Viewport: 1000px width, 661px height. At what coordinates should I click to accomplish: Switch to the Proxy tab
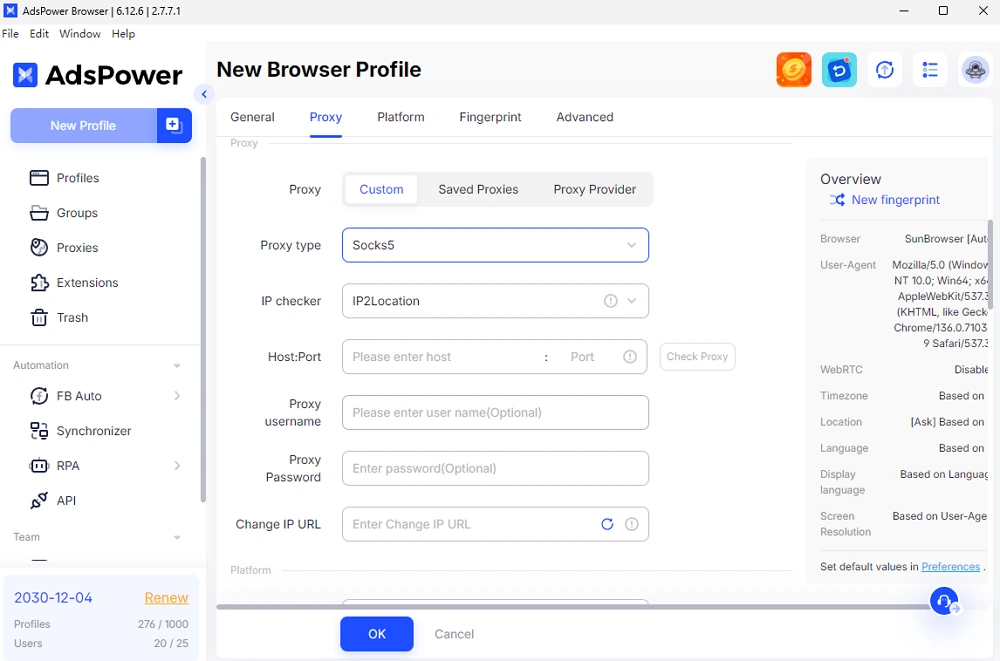tap(326, 117)
